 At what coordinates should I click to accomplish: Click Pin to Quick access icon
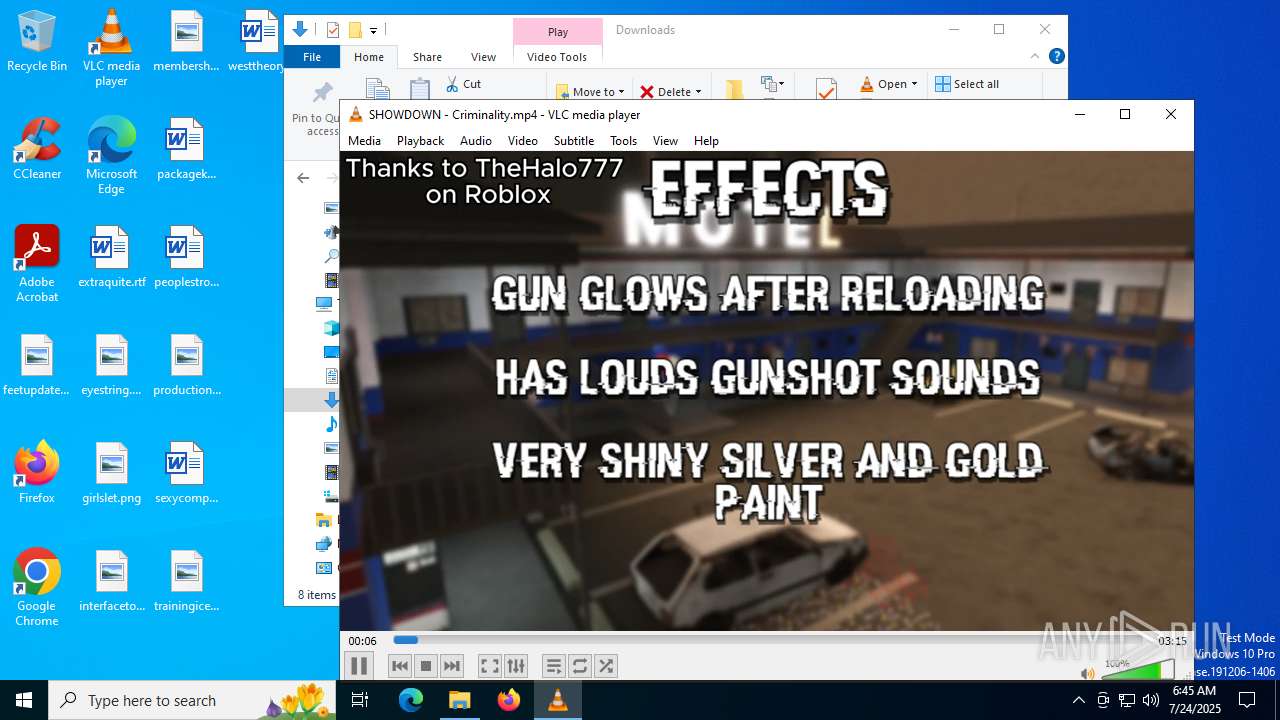point(322,93)
